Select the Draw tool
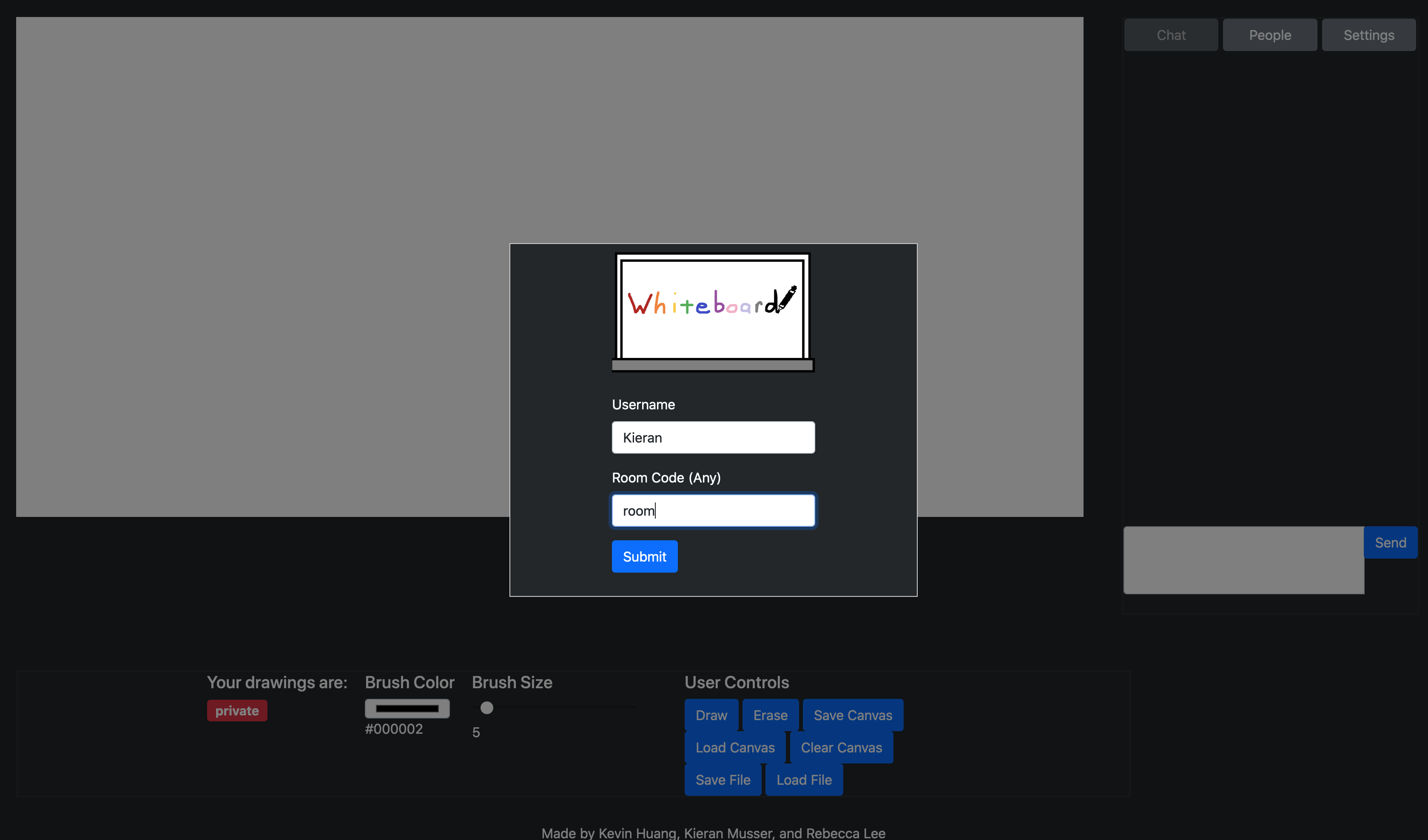This screenshot has height=840, width=1428. [x=711, y=715]
